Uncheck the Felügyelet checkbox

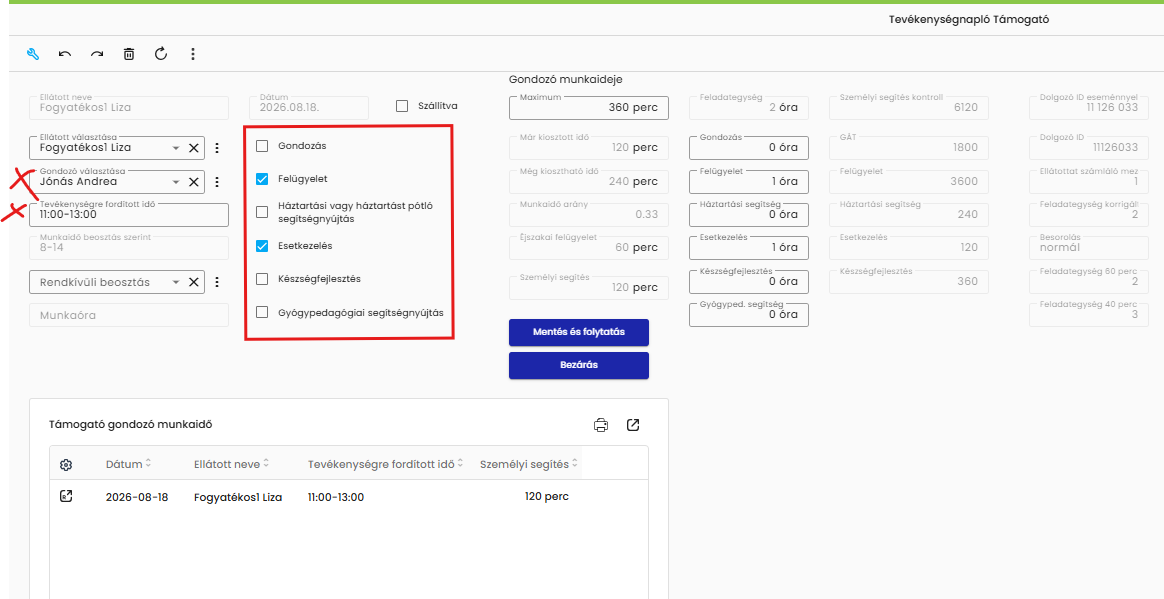coord(262,179)
